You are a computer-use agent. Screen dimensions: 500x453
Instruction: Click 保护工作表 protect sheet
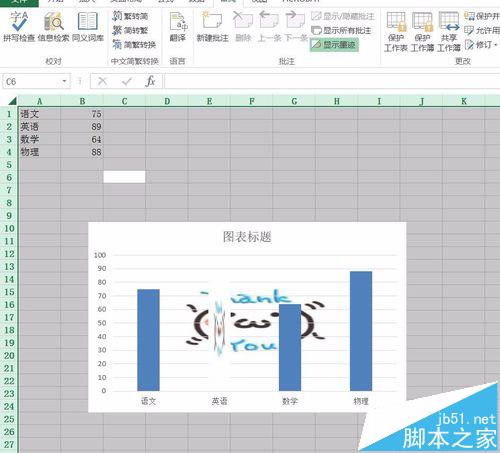pyautogui.click(x=396, y=32)
